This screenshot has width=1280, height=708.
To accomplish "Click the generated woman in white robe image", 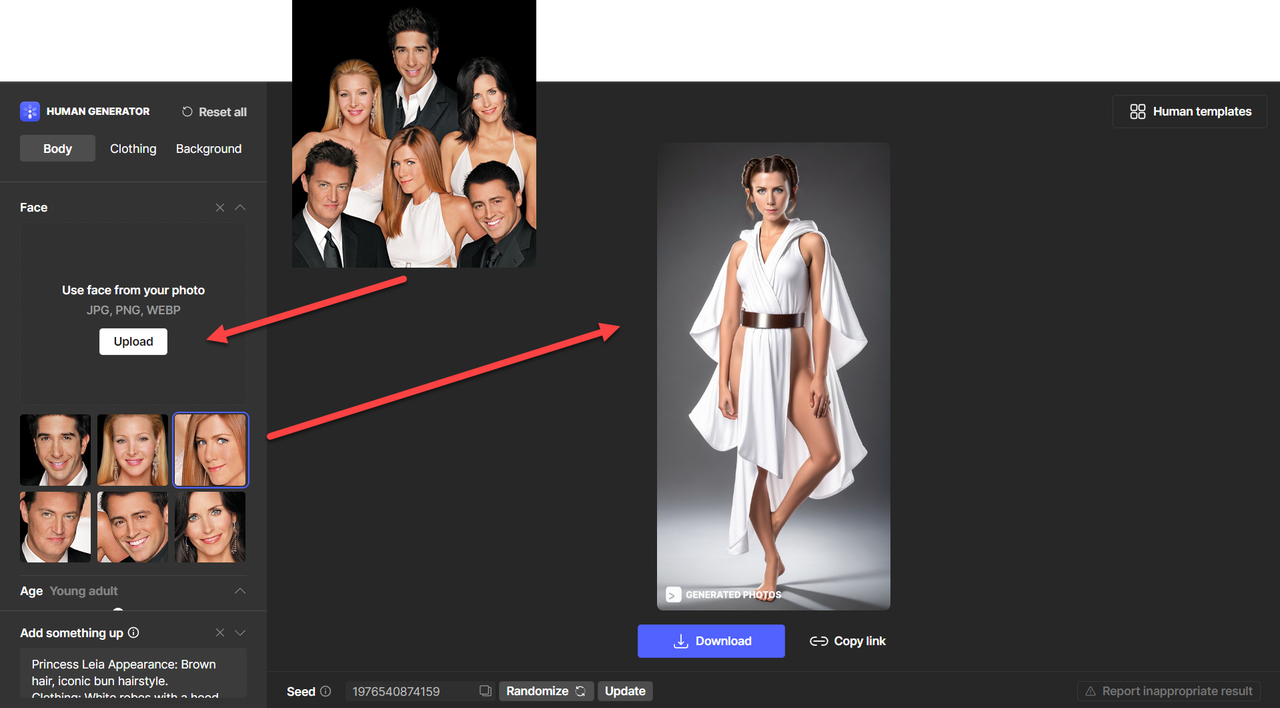I will (773, 376).
